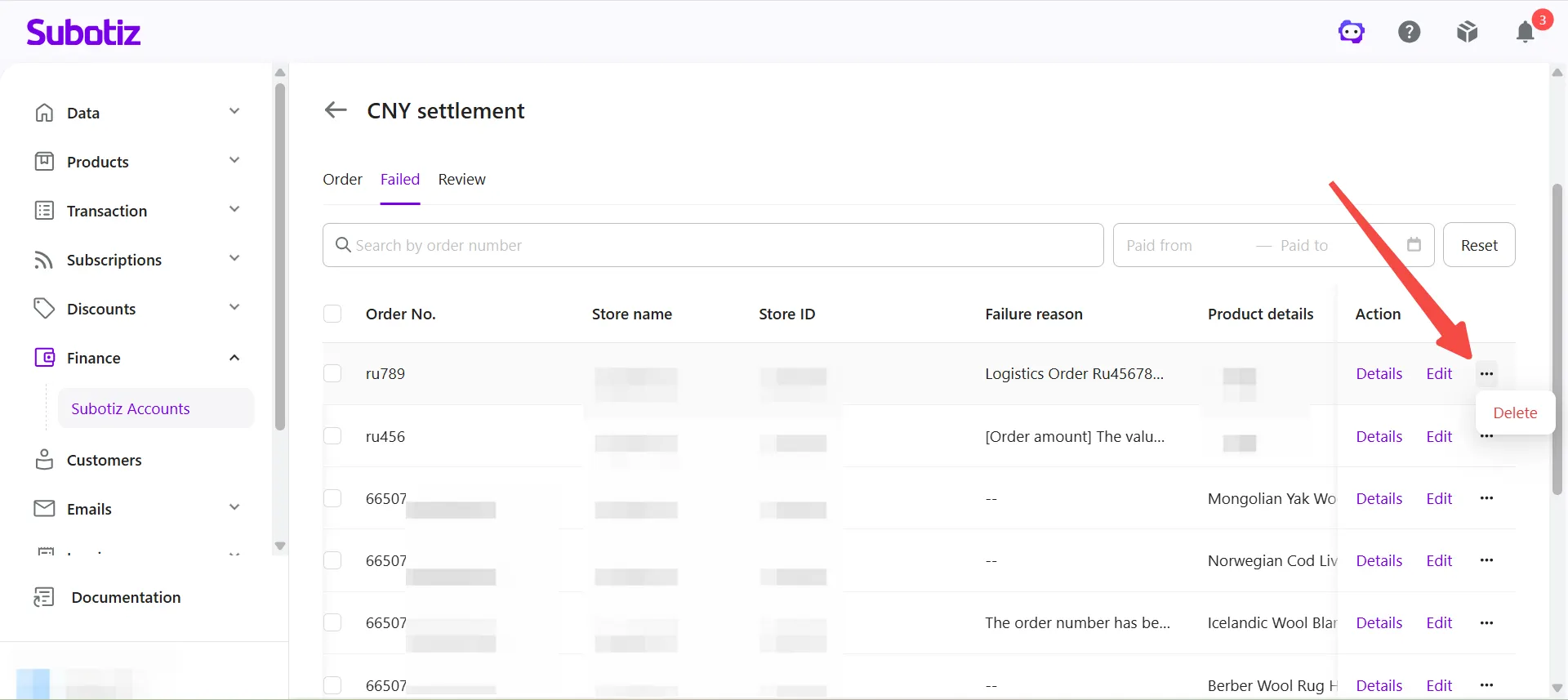This screenshot has width=1568, height=700.
Task: Switch to the Failed tab
Action: pyautogui.click(x=400, y=179)
